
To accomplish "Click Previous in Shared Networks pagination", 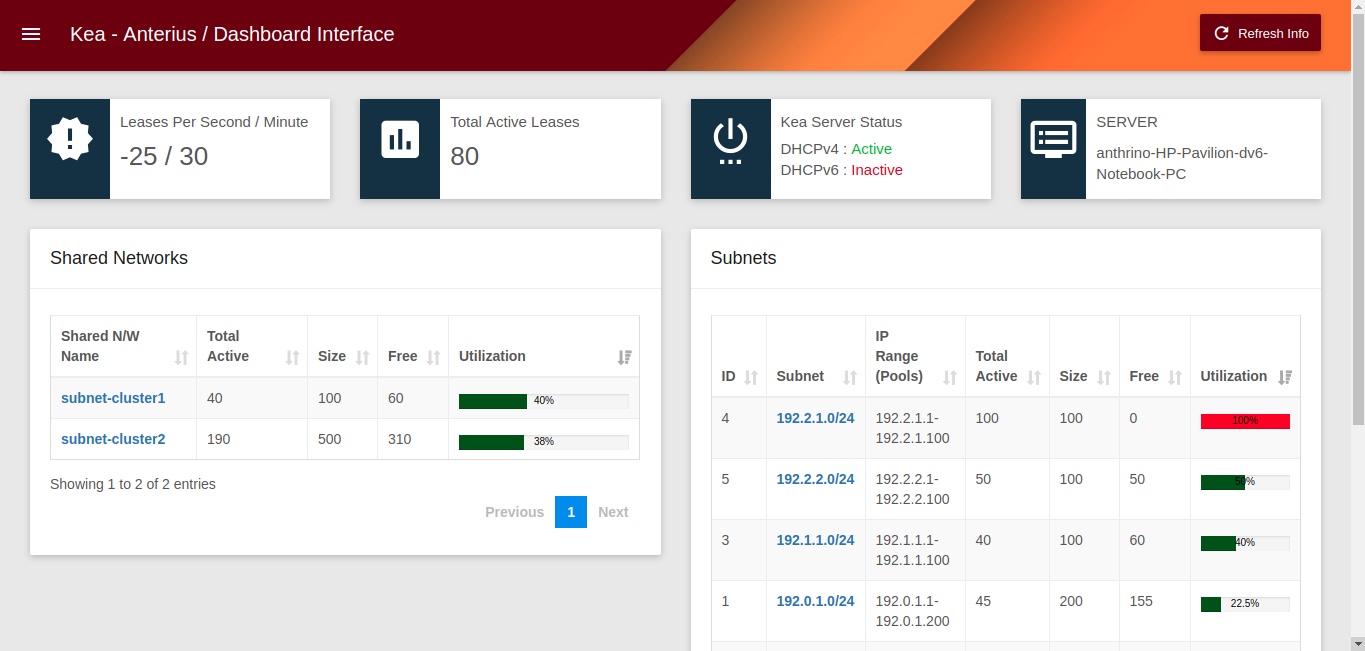I will (x=514, y=512).
